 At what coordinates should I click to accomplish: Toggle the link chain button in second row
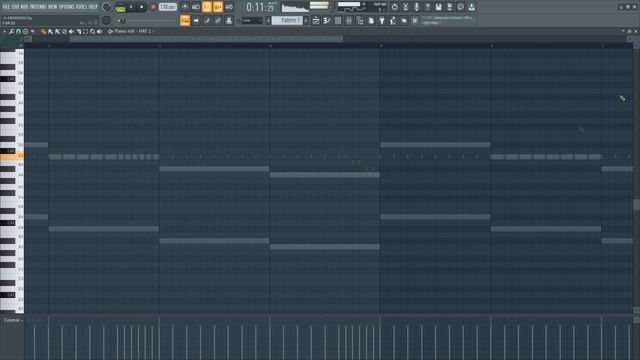218,20
